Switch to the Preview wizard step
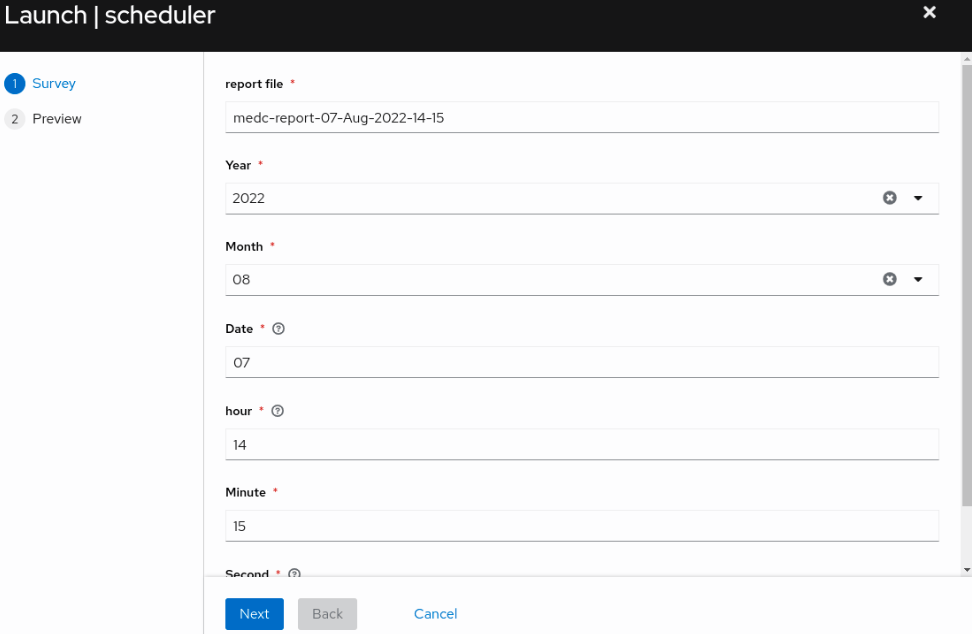 56,119
